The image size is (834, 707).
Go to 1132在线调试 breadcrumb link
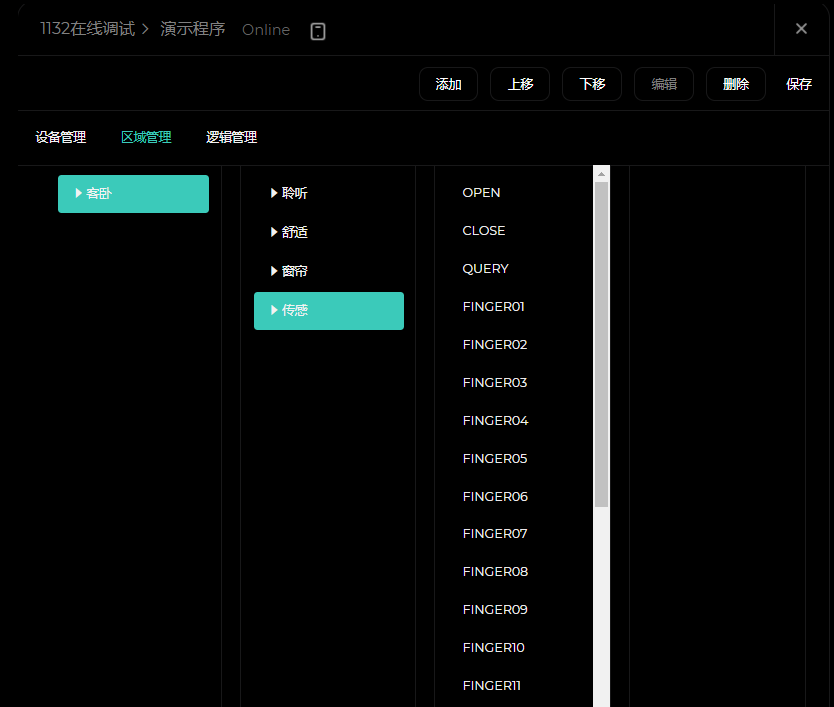[87, 29]
